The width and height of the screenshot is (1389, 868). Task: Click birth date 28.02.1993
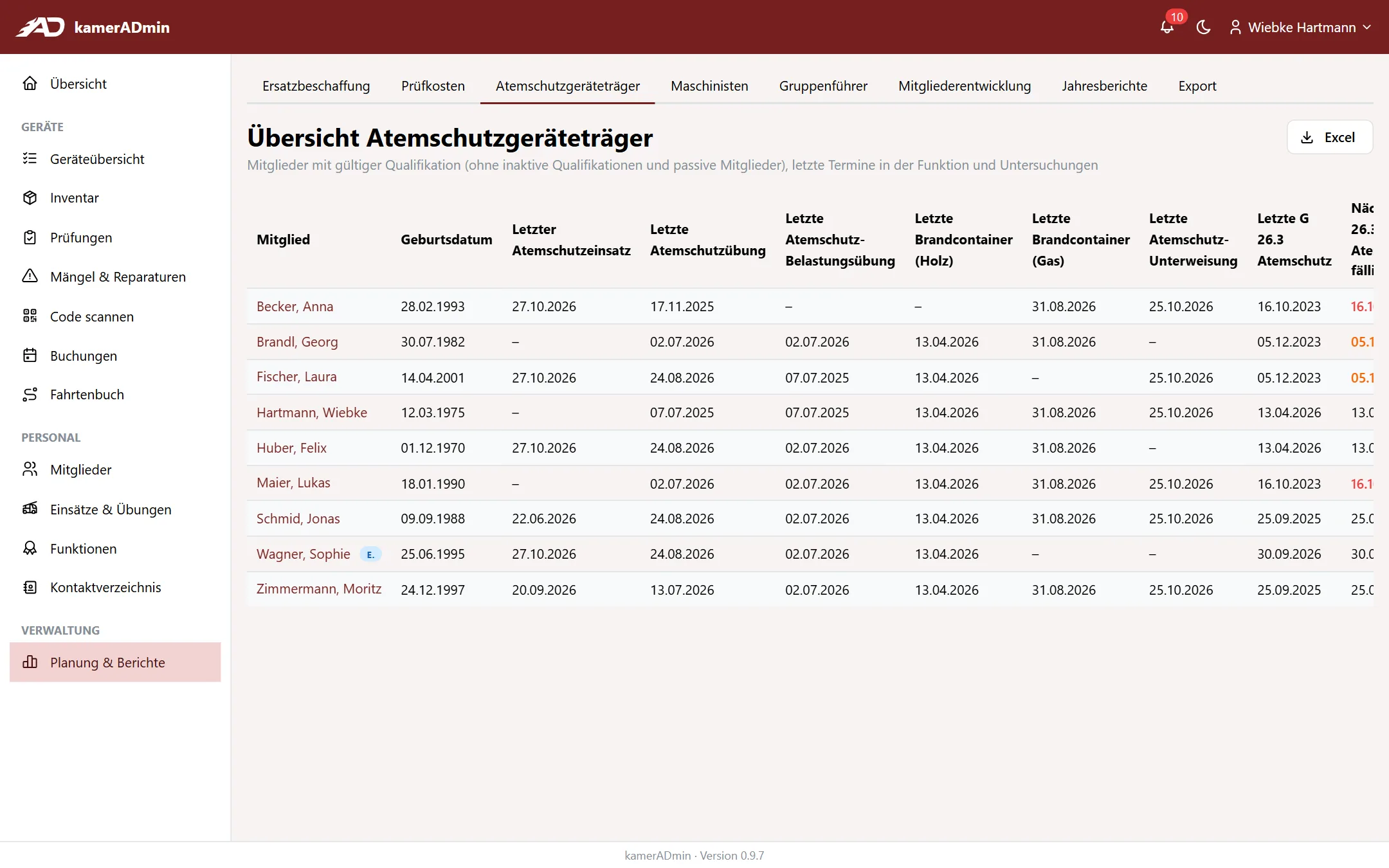(433, 307)
